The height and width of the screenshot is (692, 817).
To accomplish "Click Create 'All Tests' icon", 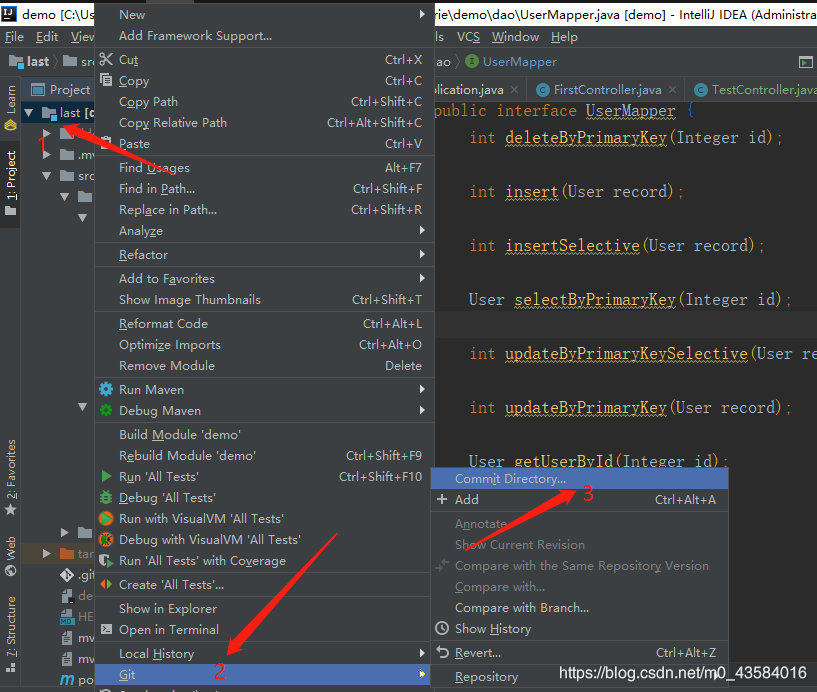I will coord(106,584).
